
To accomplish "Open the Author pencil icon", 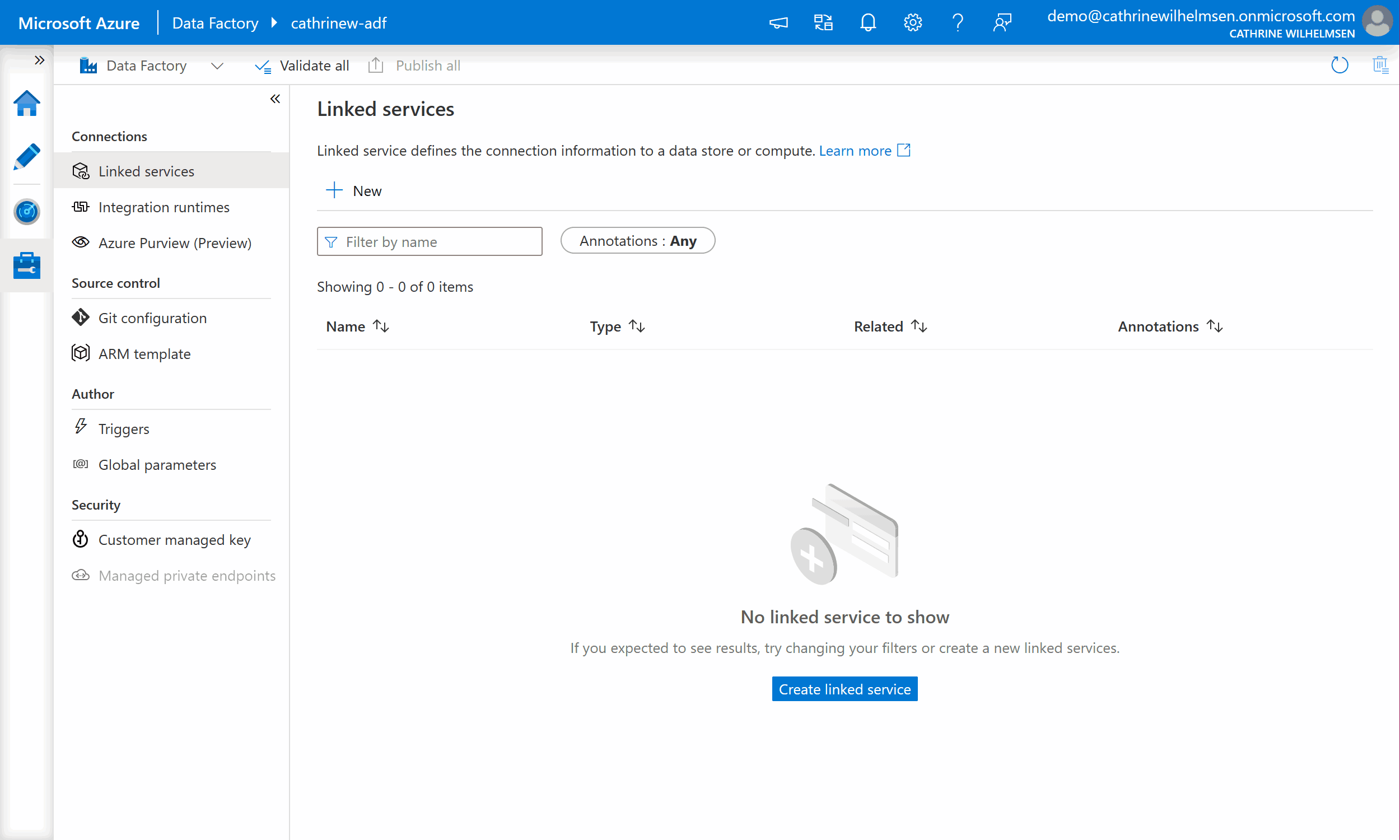I will pyautogui.click(x=26, y=157).
